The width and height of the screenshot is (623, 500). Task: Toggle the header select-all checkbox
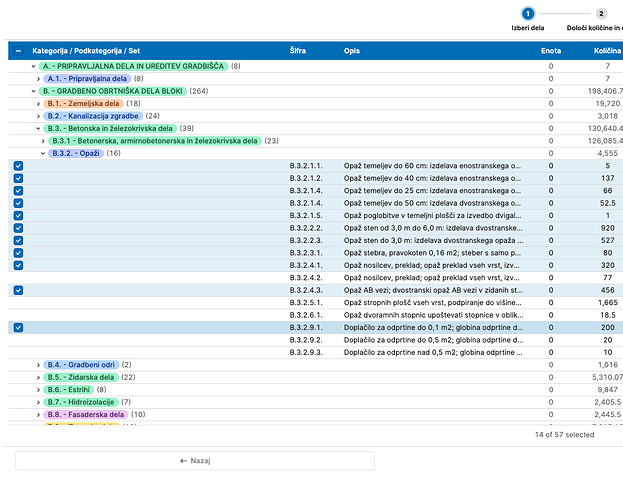tap(18, 51)
